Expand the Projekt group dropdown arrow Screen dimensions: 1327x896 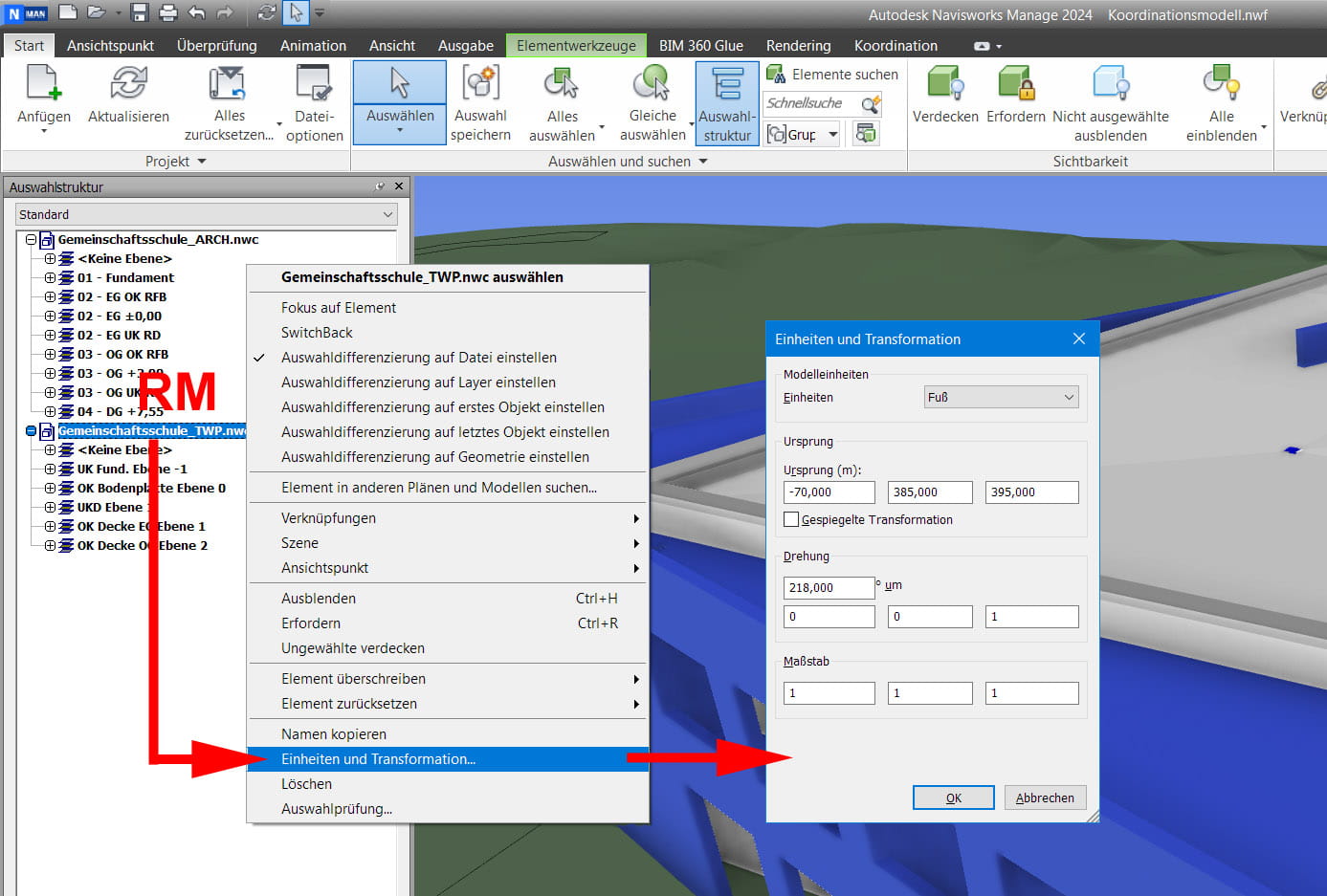point(202,162)
